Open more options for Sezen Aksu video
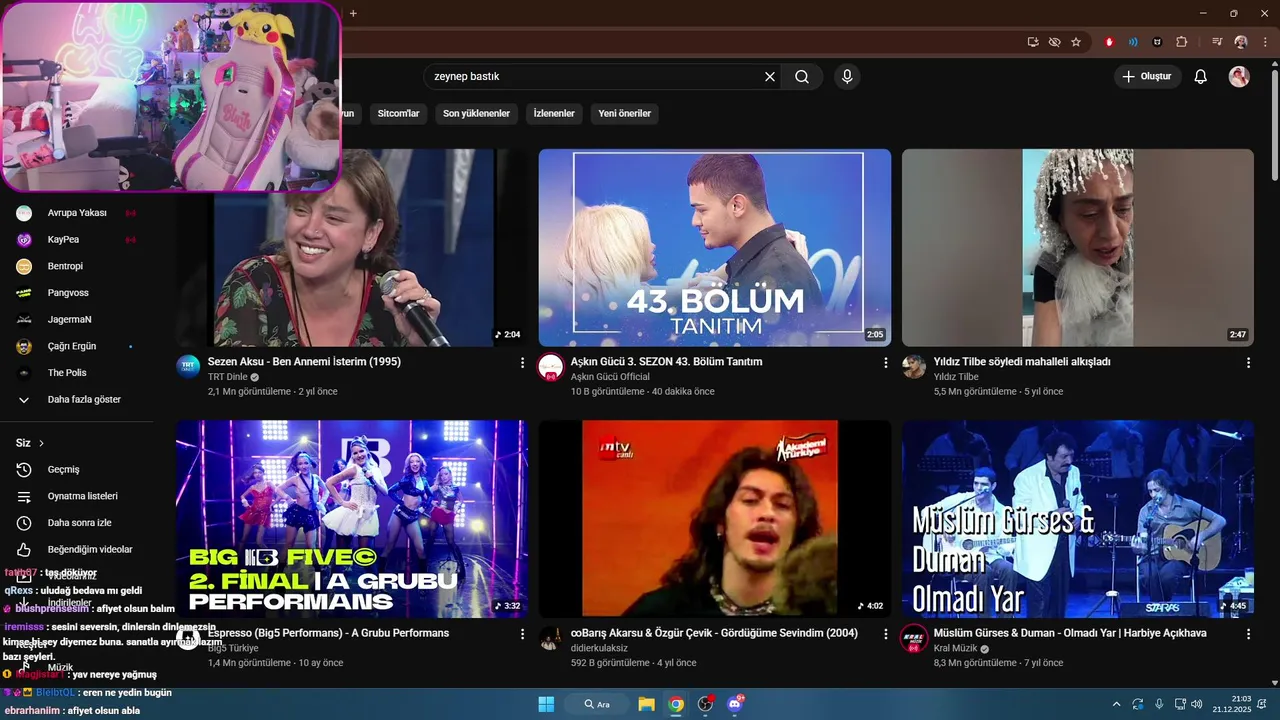Viewport: 1280px width, 720px height. coord(522,363)
